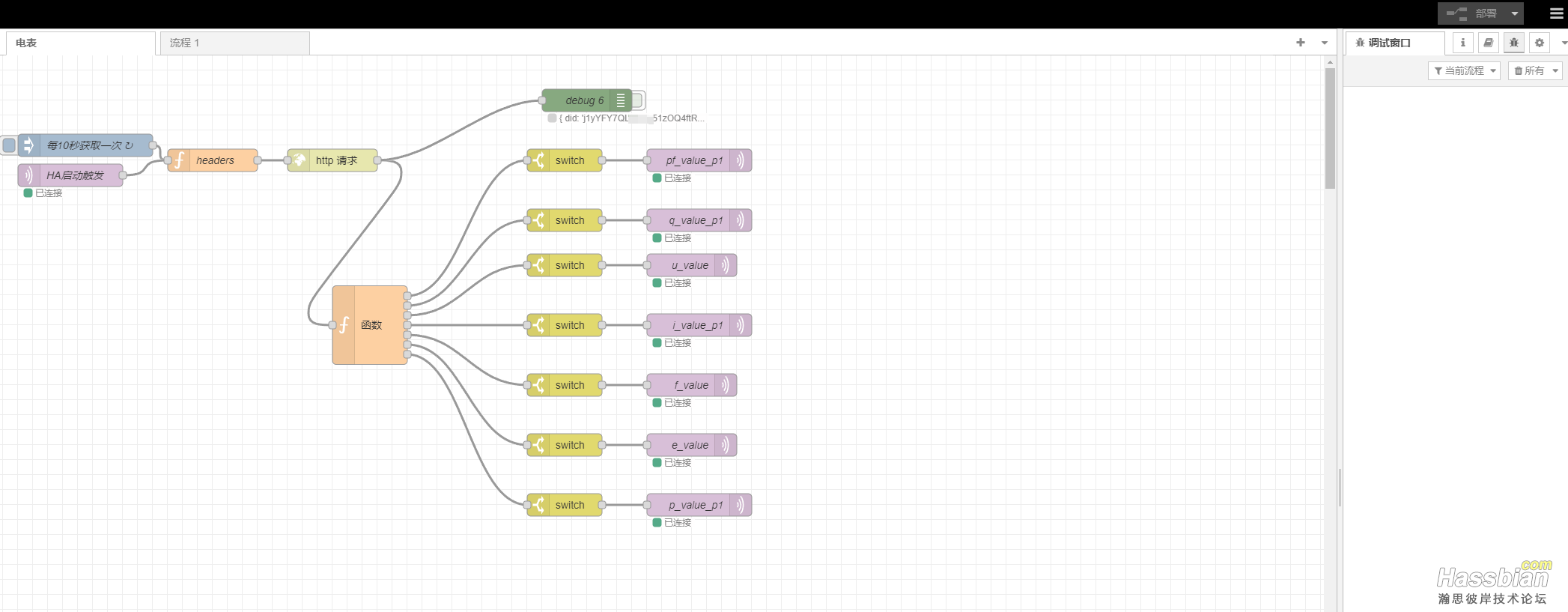Click the canvas vertical scrollbar
The width and height of the screenshot is (1568, 612).
click(1330, 128)
